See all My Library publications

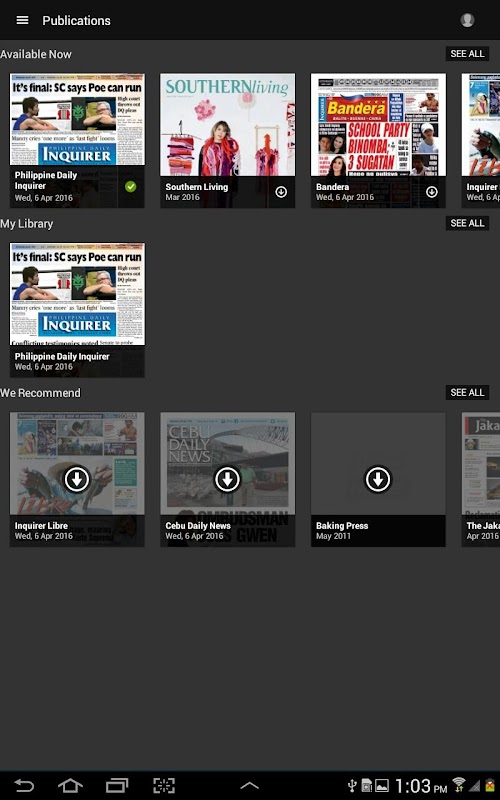pyautogui.click(x=467, y=223)
